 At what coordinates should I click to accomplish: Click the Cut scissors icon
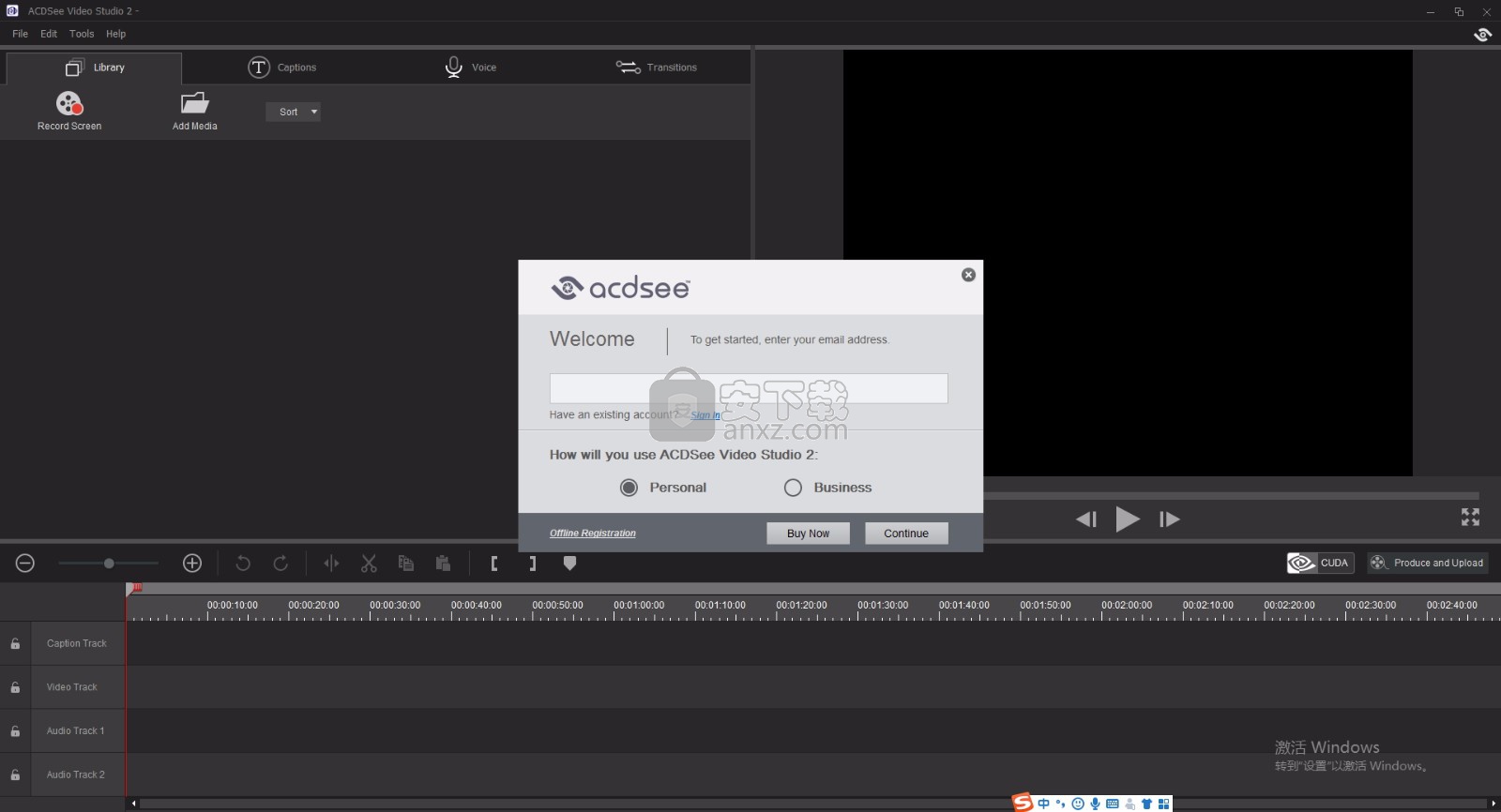(369, 563)
